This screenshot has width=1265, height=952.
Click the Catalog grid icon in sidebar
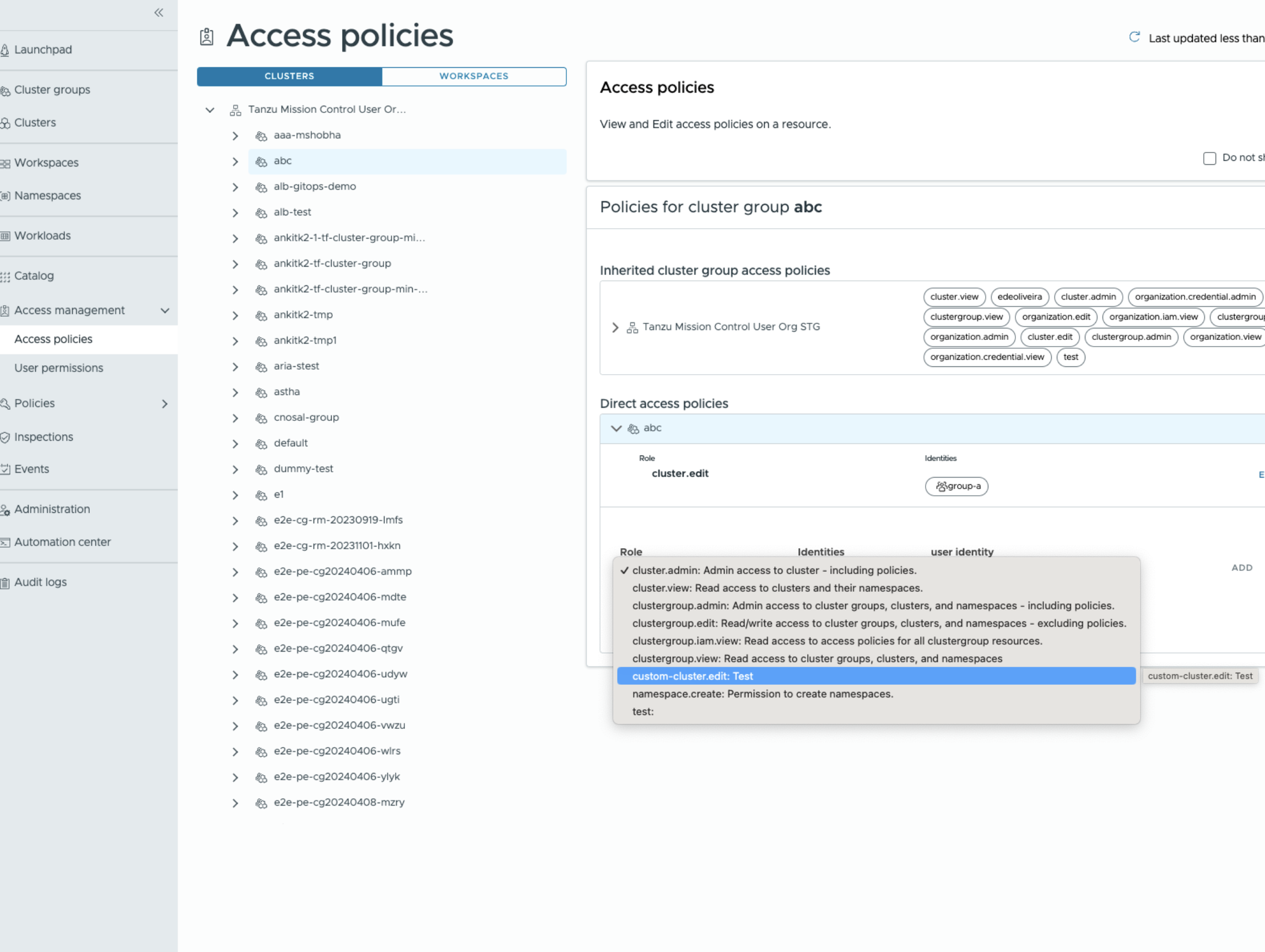click(x=5, y=277)
